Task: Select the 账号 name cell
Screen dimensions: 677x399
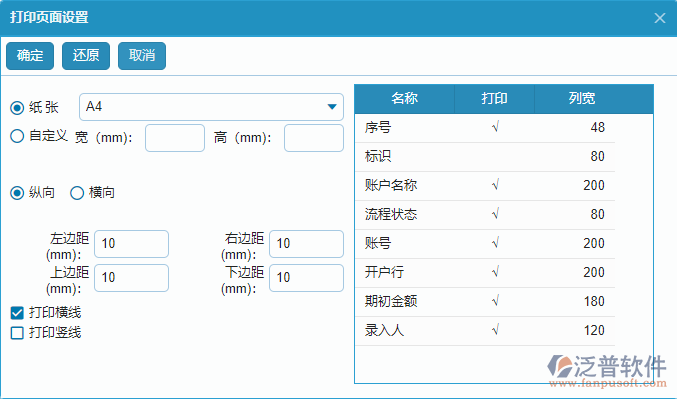Action: tap(405, 244)
